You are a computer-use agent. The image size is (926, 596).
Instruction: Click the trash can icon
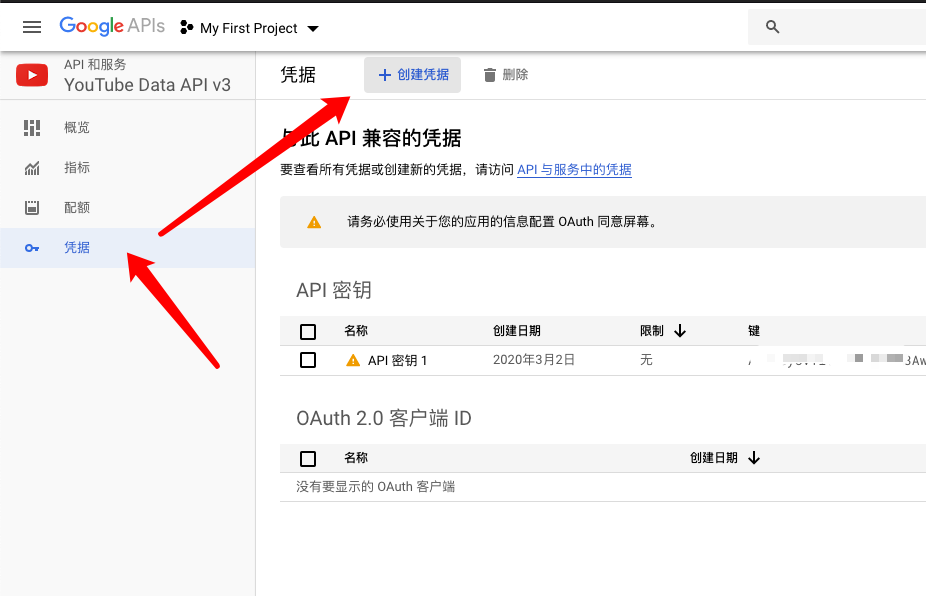tap(490, 75)
